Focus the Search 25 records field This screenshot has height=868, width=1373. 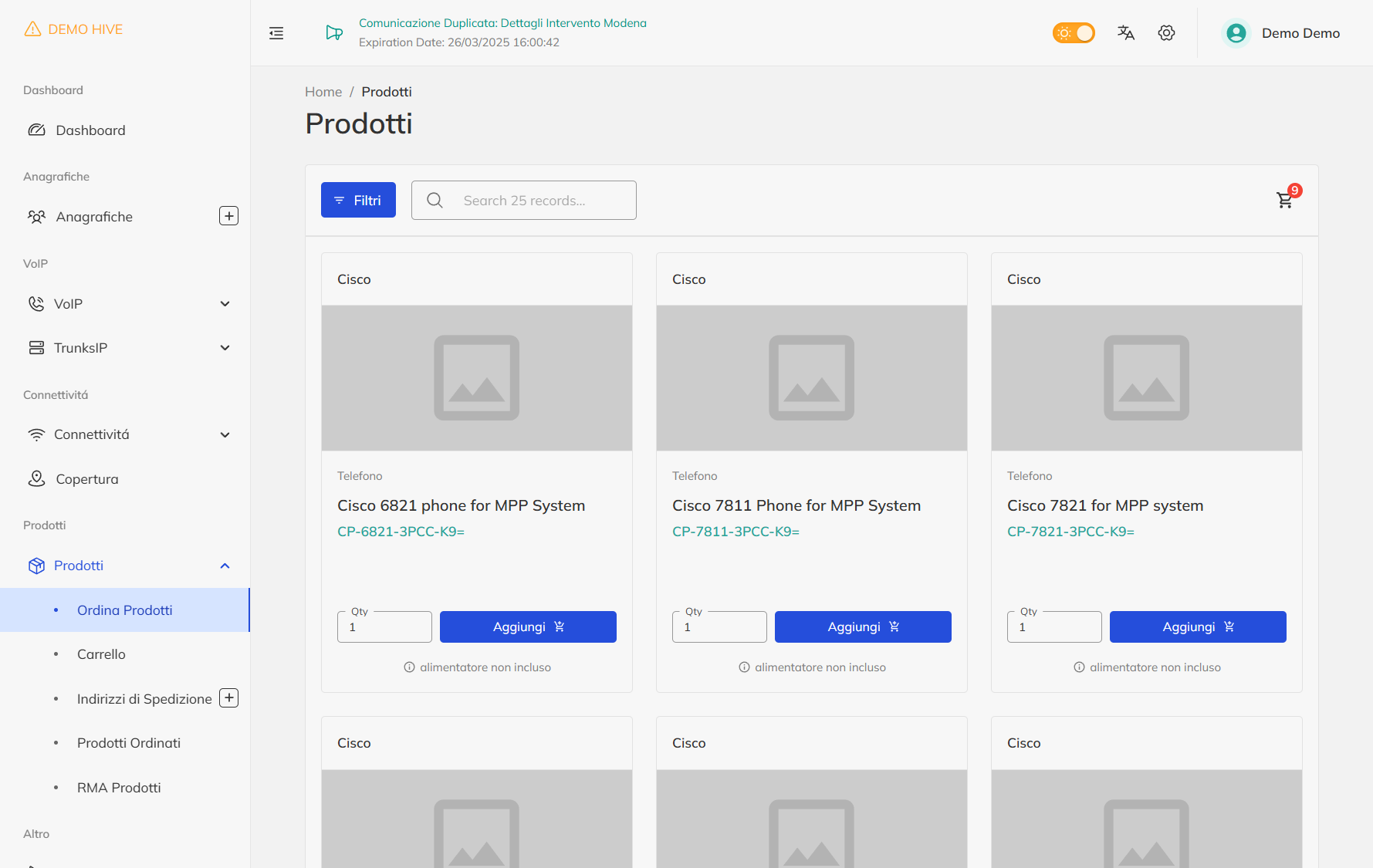tap(540, 201)
